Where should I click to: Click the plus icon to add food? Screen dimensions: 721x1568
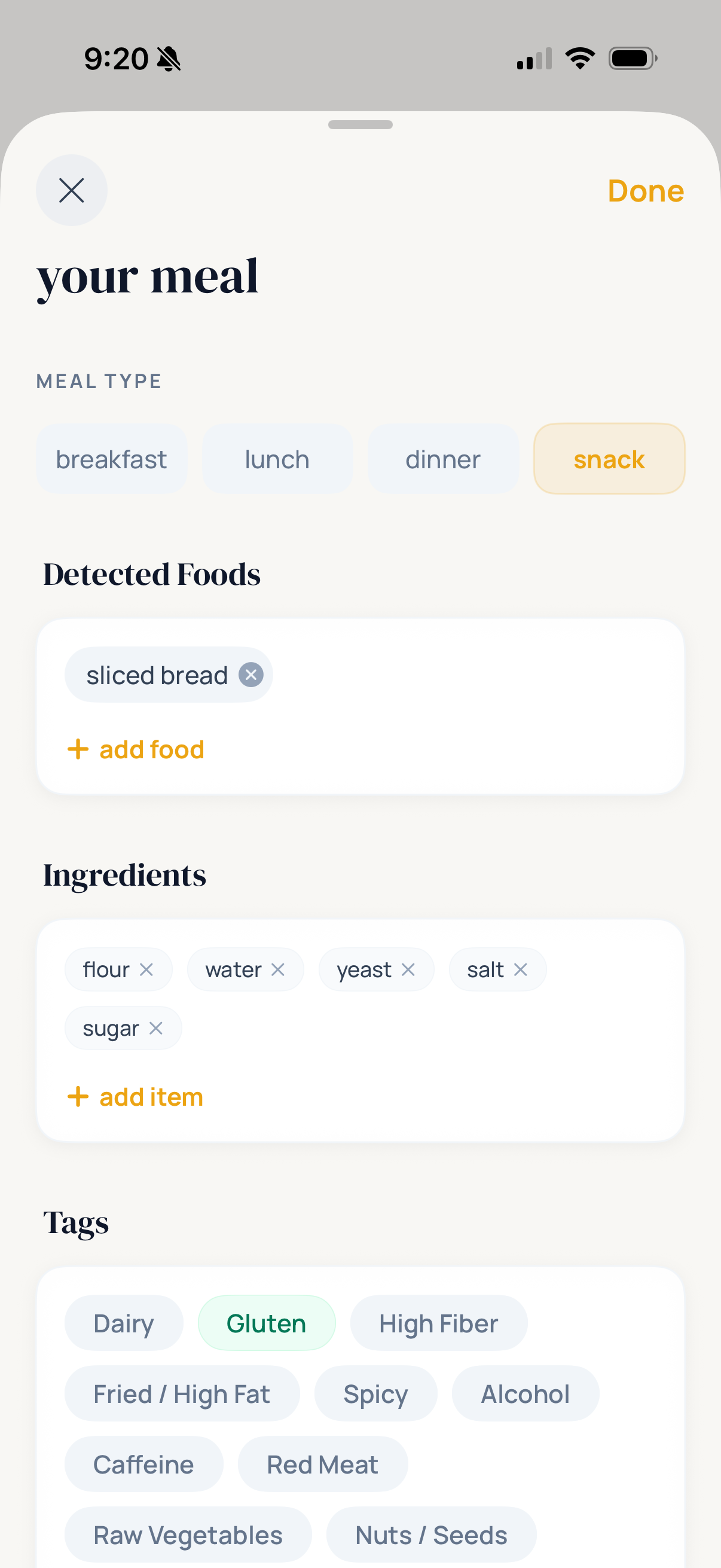[78, 749]
